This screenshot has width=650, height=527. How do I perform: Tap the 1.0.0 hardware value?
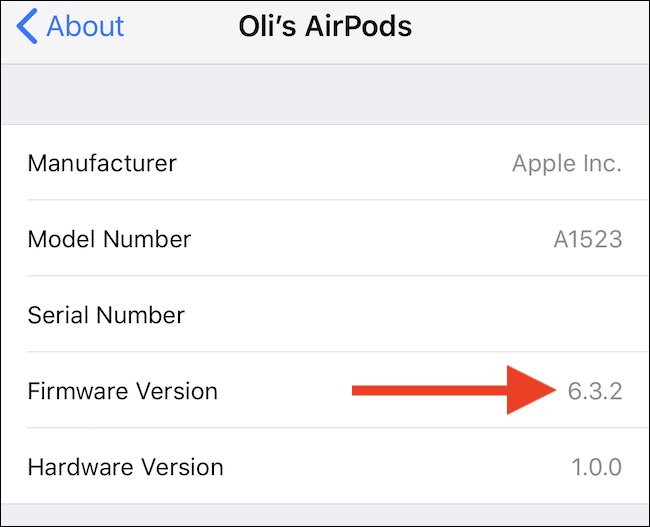pos(594,467)
